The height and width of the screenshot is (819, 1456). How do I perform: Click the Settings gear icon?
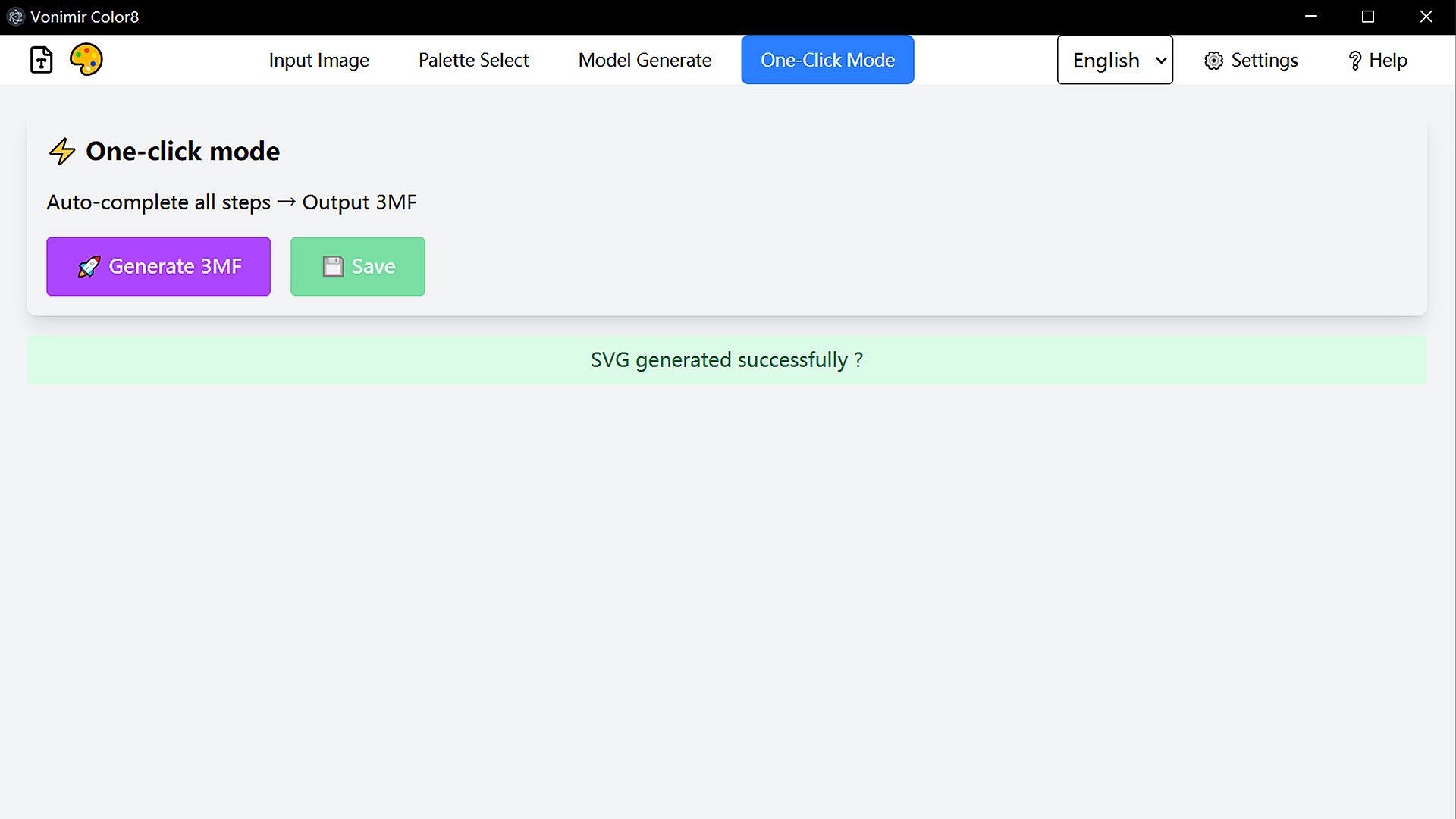pos(1213,61)
